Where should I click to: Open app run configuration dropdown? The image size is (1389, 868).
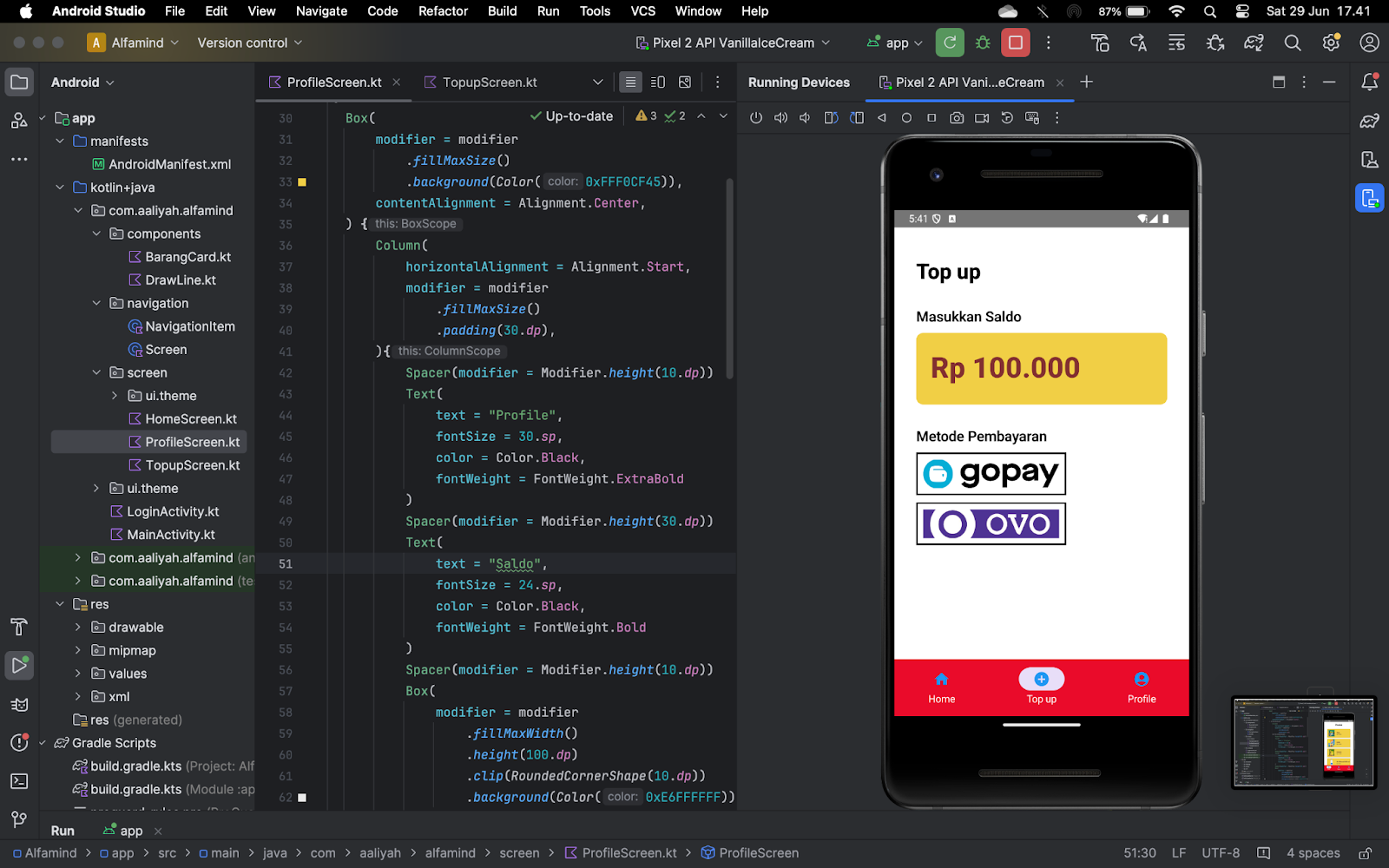click(894, 43)
